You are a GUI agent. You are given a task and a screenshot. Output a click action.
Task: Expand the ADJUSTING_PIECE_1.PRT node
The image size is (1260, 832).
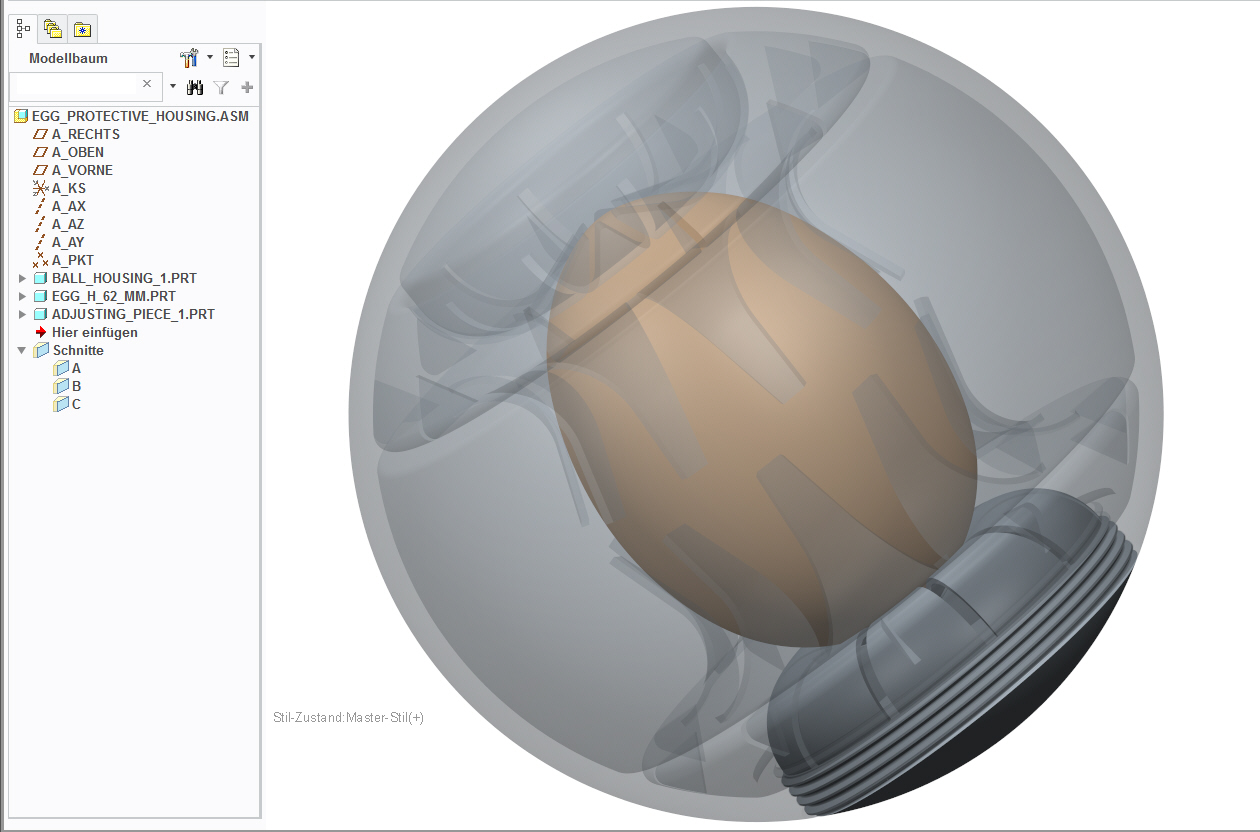click(x=23, y=314)
